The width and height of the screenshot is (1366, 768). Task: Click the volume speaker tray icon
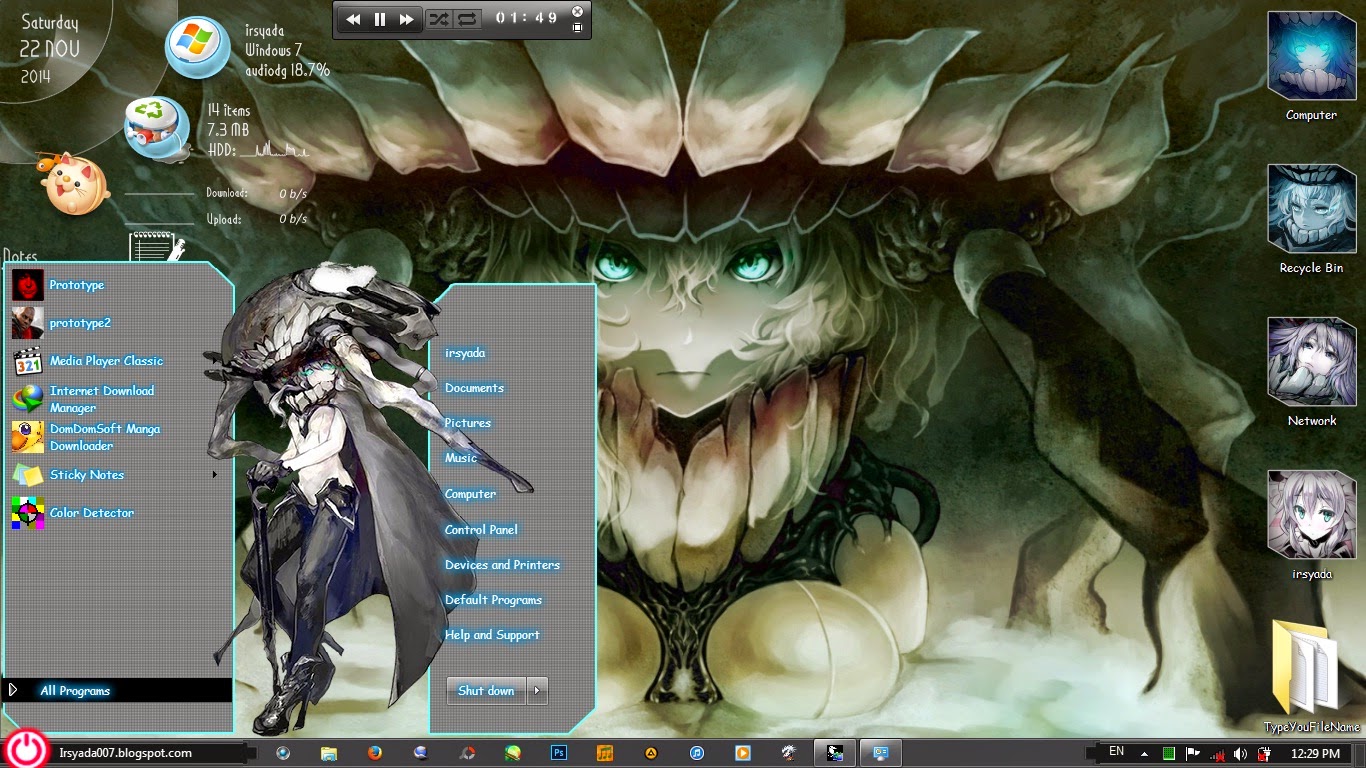click(x=1240, y=754)
